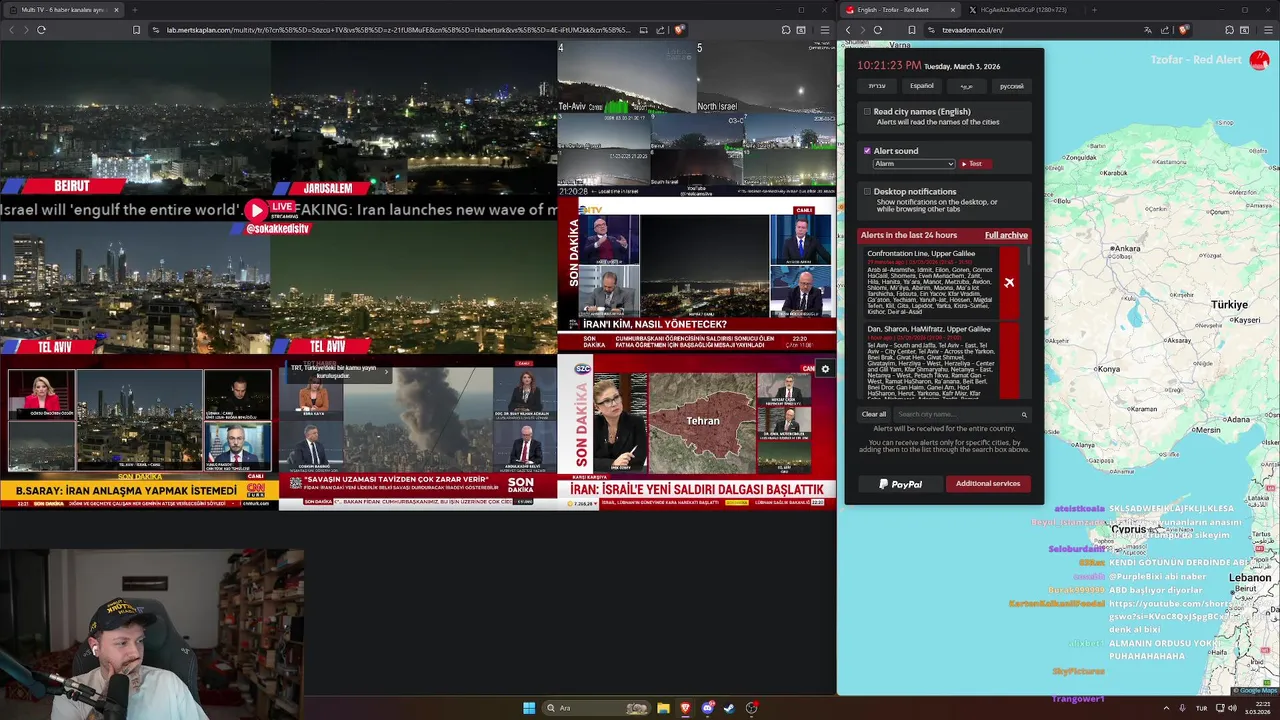Open the Tzofar browser hamburger menu
1280x720 pixels.
(1267, 30)
